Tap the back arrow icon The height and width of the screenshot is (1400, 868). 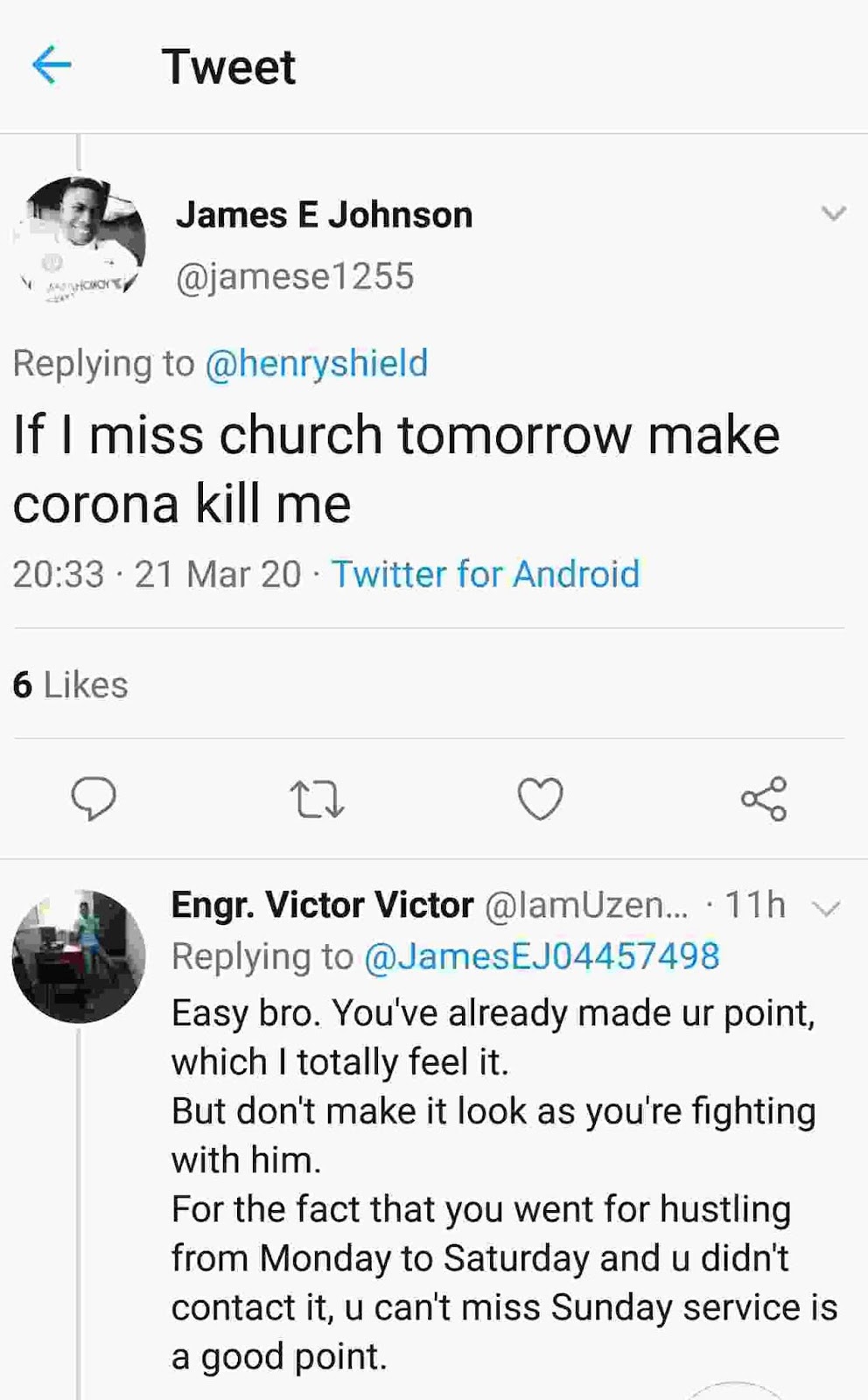51,66
